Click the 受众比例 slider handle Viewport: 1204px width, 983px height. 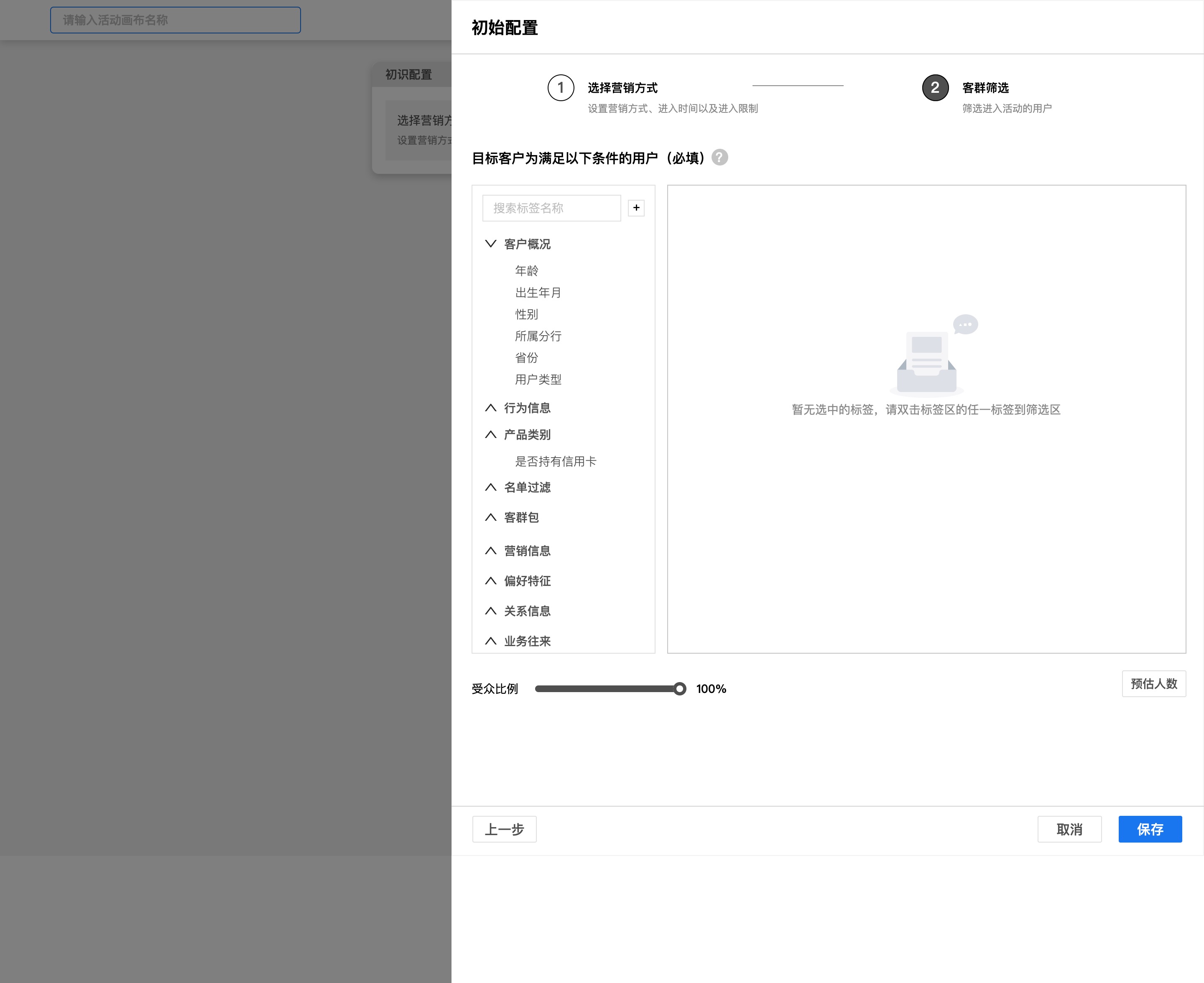pos(680,688)
